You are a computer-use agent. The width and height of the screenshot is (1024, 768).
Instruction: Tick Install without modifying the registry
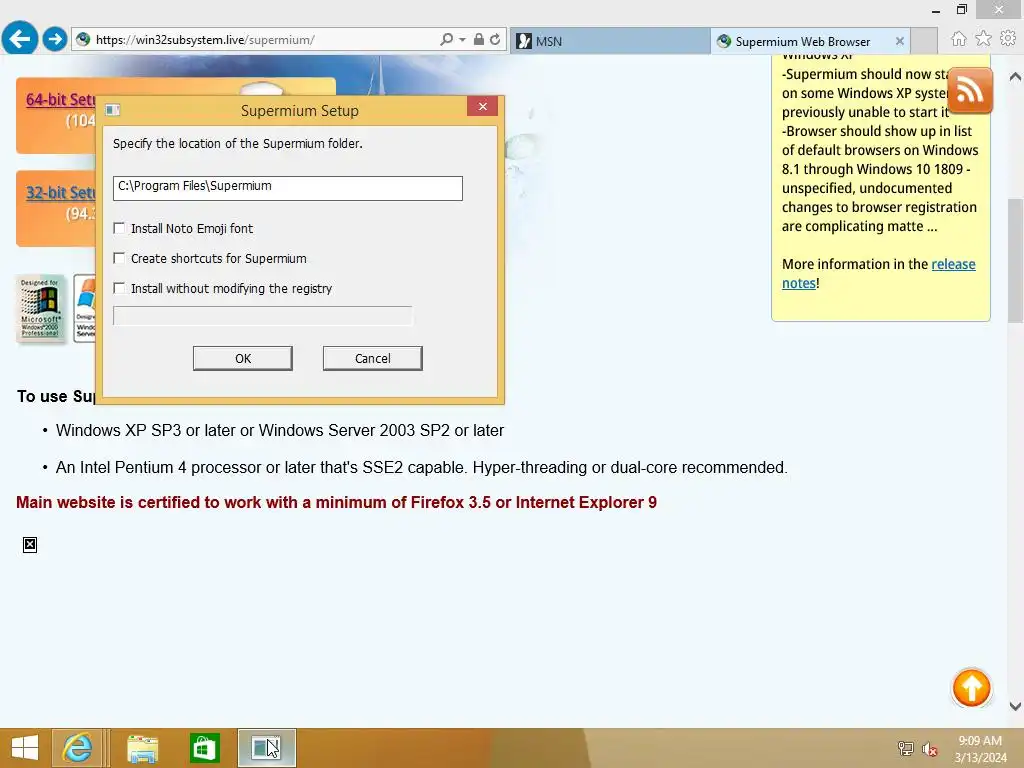[x=119, y=288]
